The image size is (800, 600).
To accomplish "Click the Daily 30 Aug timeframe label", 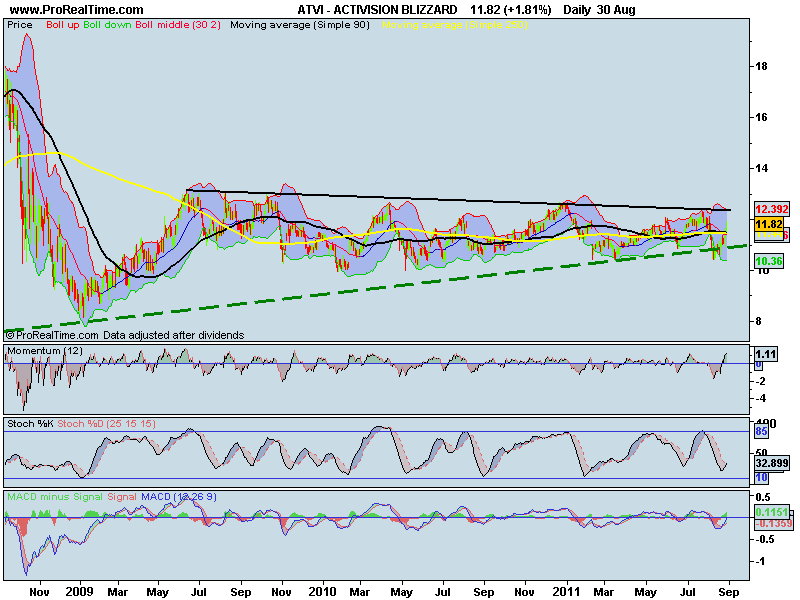I will (x=599, y=9).
